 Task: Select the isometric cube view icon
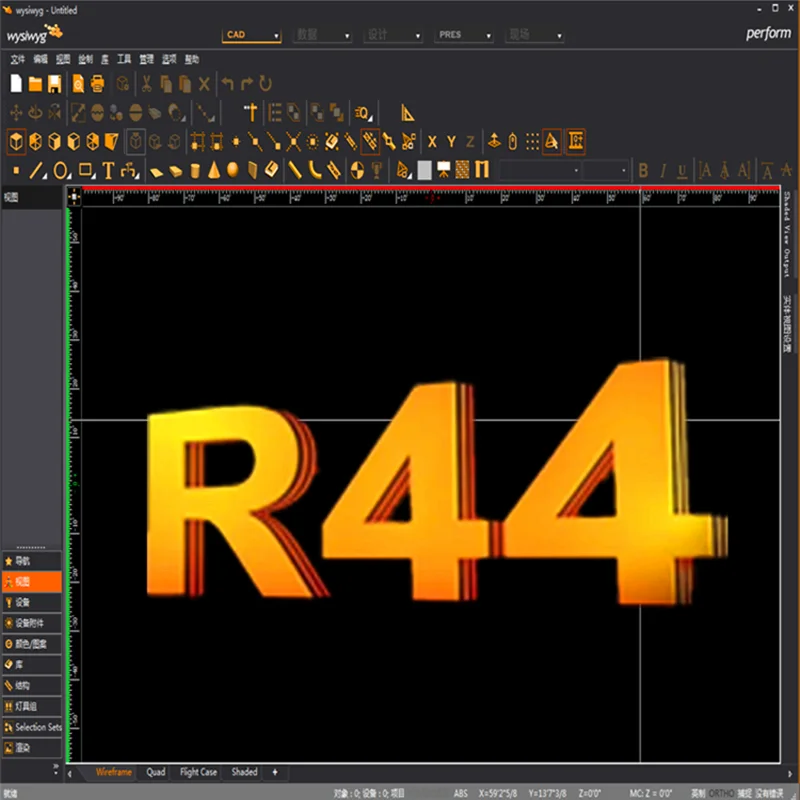tap(16, 141)
